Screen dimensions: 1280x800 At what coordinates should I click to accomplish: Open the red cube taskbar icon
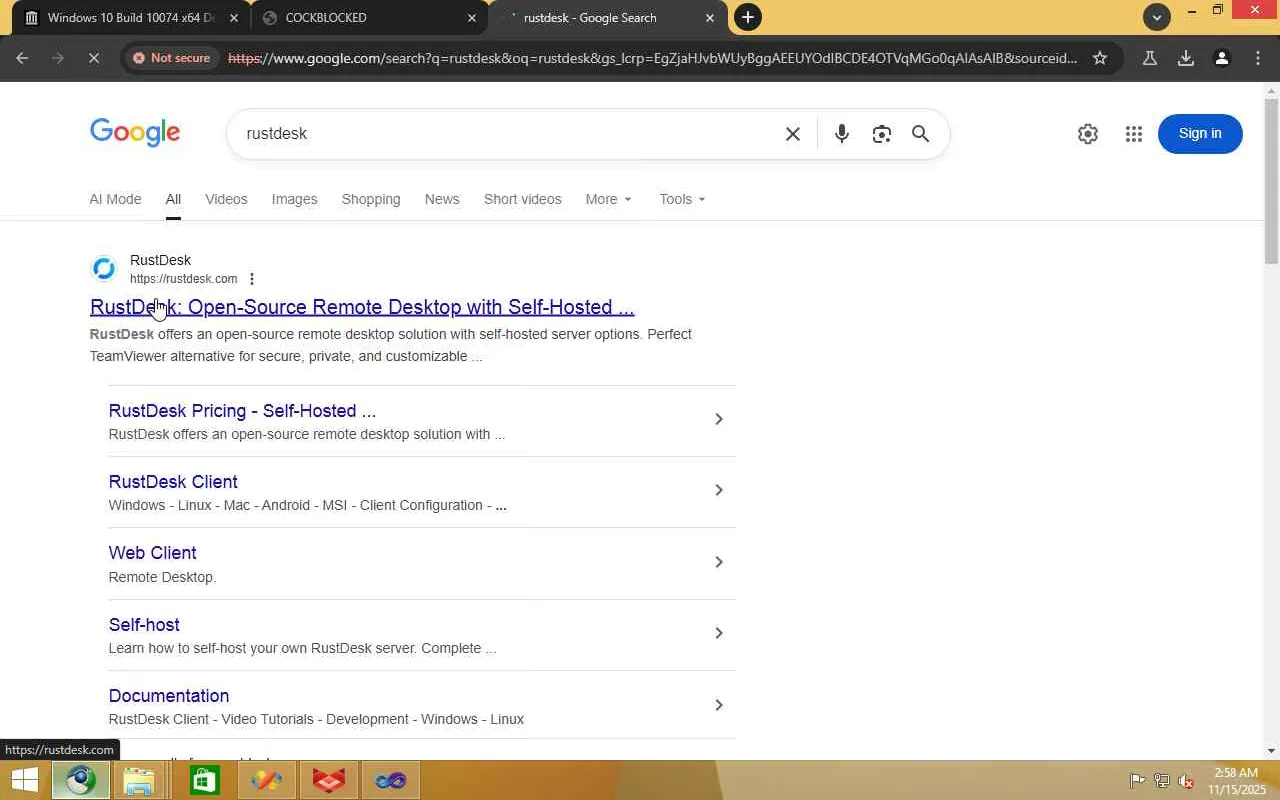click(x=329, y=780)
